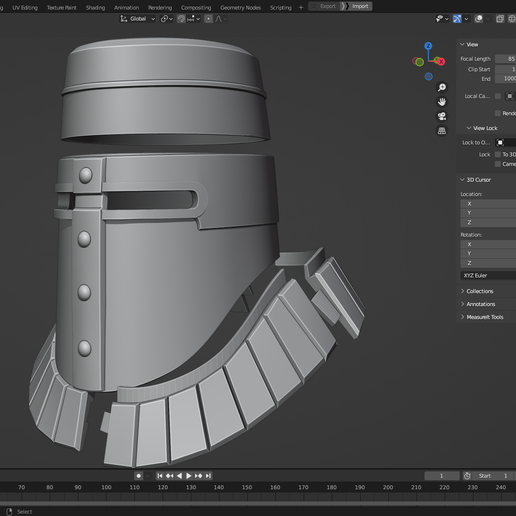
Task: Jump to previous keyframe
Action: click(x=170, y=476)
